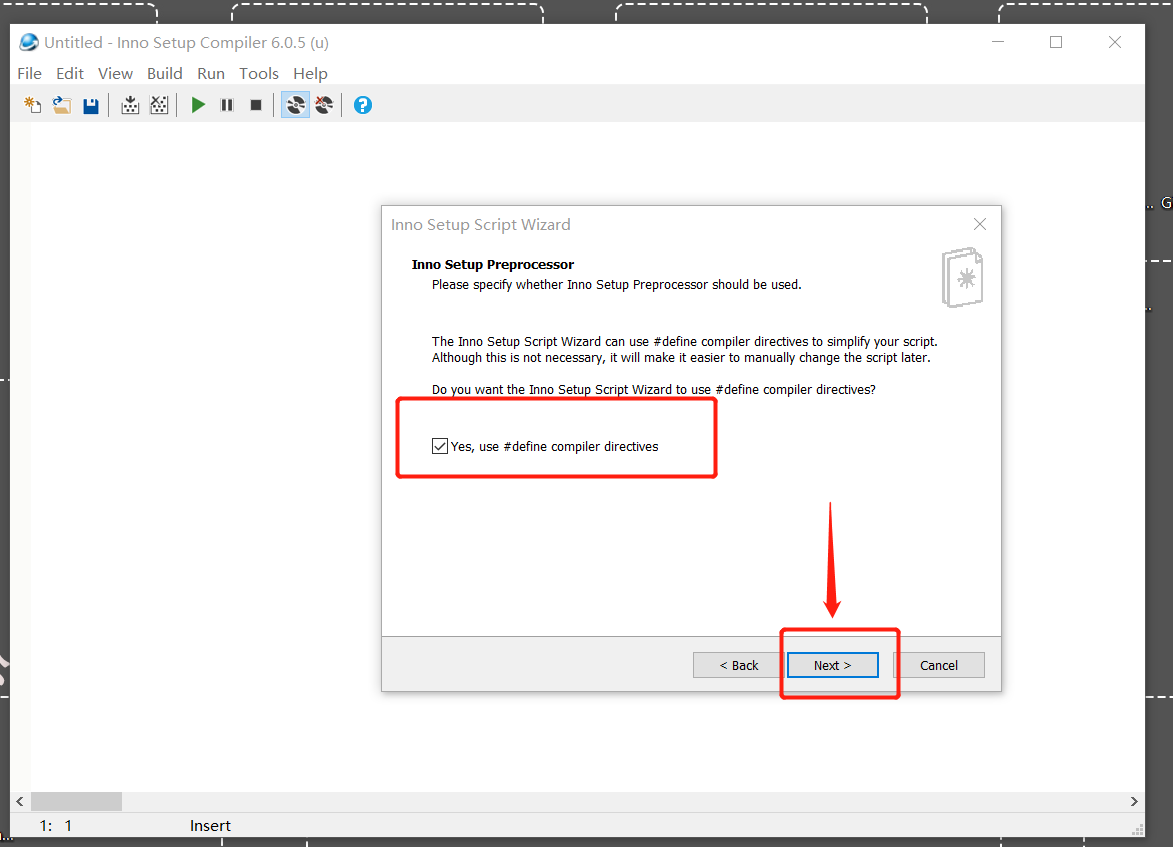The height and width of the screenshot is (847, 1173).
Task: Open the Run menu
Action: (x=211, y=73)
